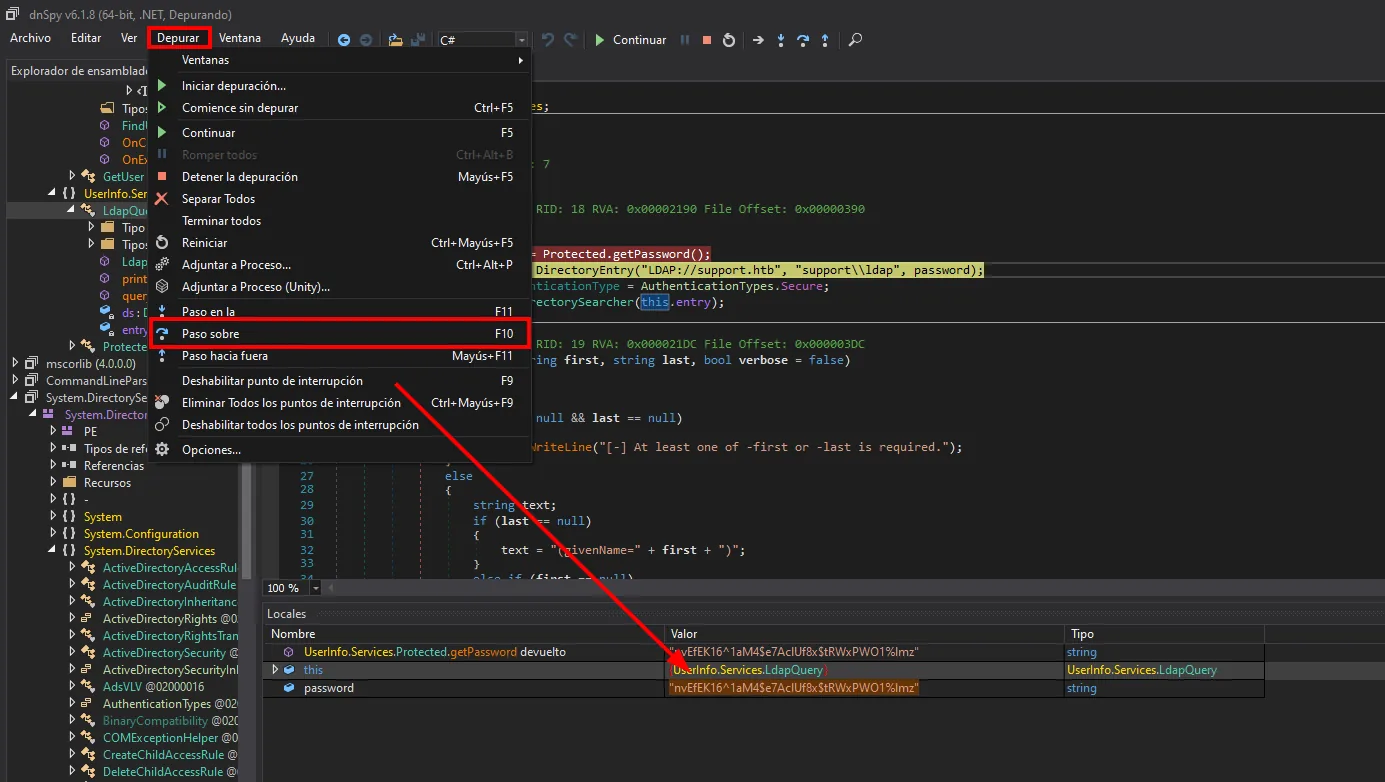Open the Ventana menu
Viewport: 1385px width, 782px height.
(x=240, y=38)
